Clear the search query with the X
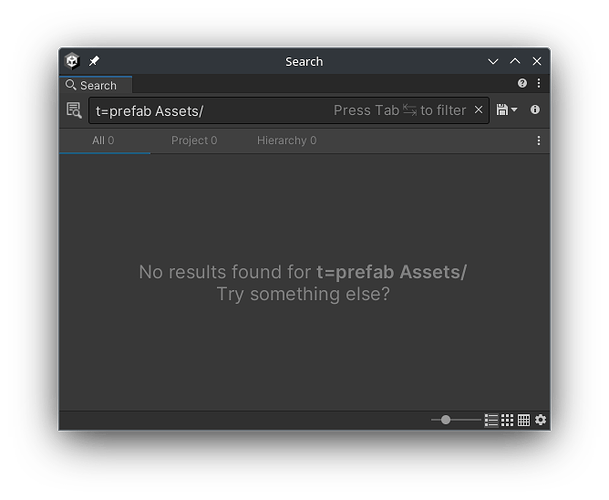The image size is (609, 500). pyautogui.click(x=478, y=110)
